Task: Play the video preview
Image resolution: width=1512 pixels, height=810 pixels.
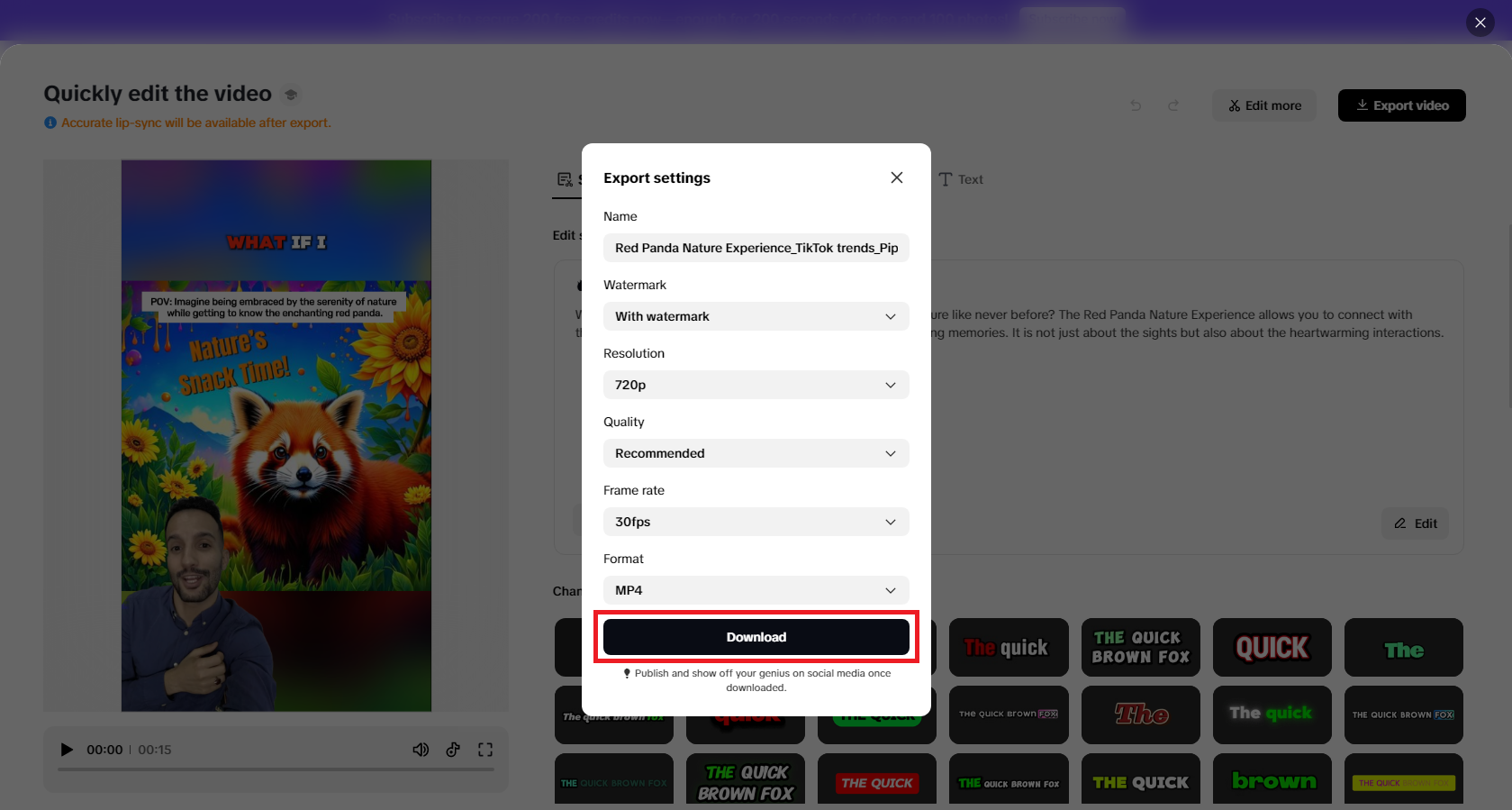Action: coord(67,750)
